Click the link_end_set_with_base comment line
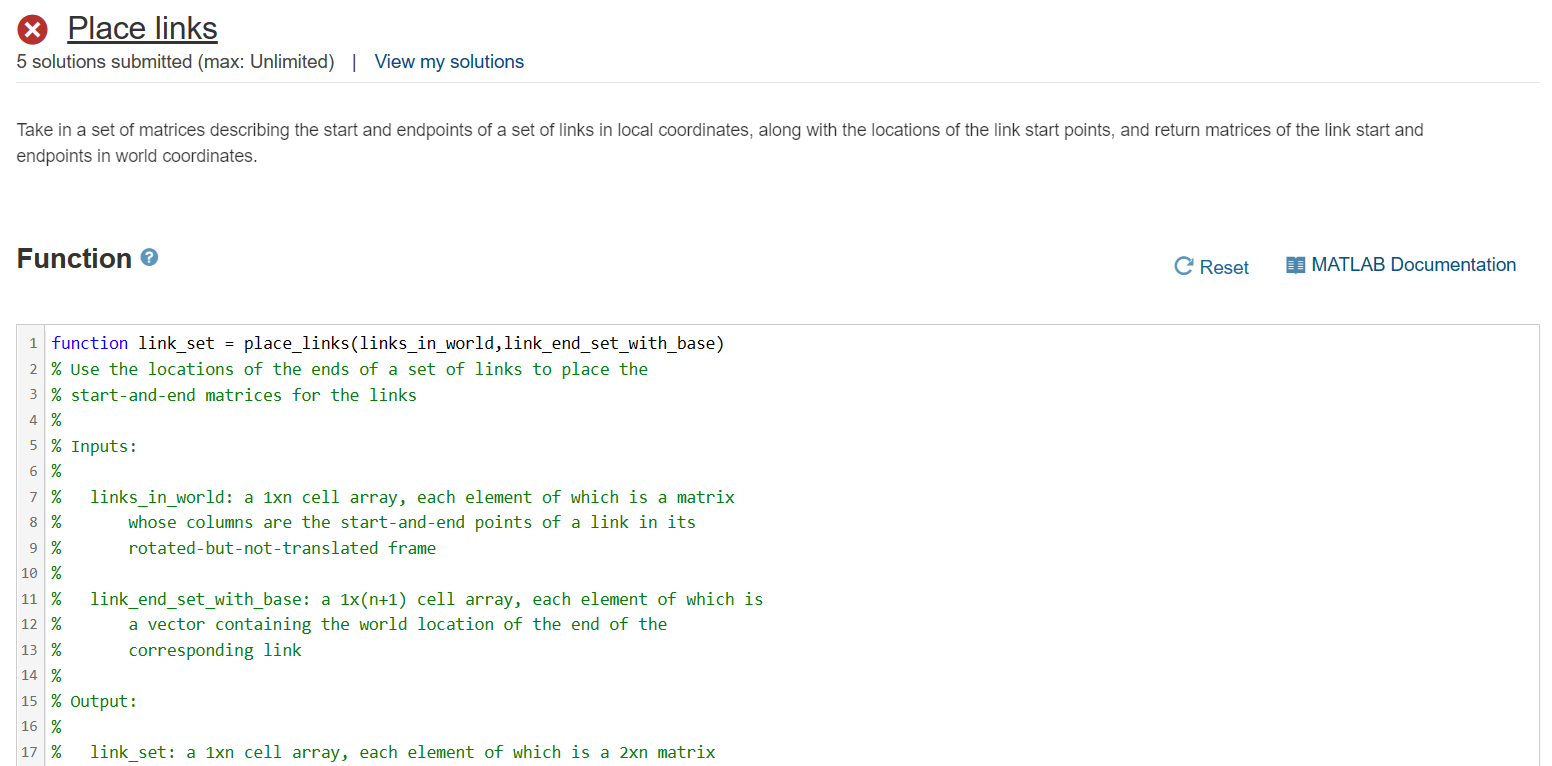The image size is (1552, 766). 200,598
